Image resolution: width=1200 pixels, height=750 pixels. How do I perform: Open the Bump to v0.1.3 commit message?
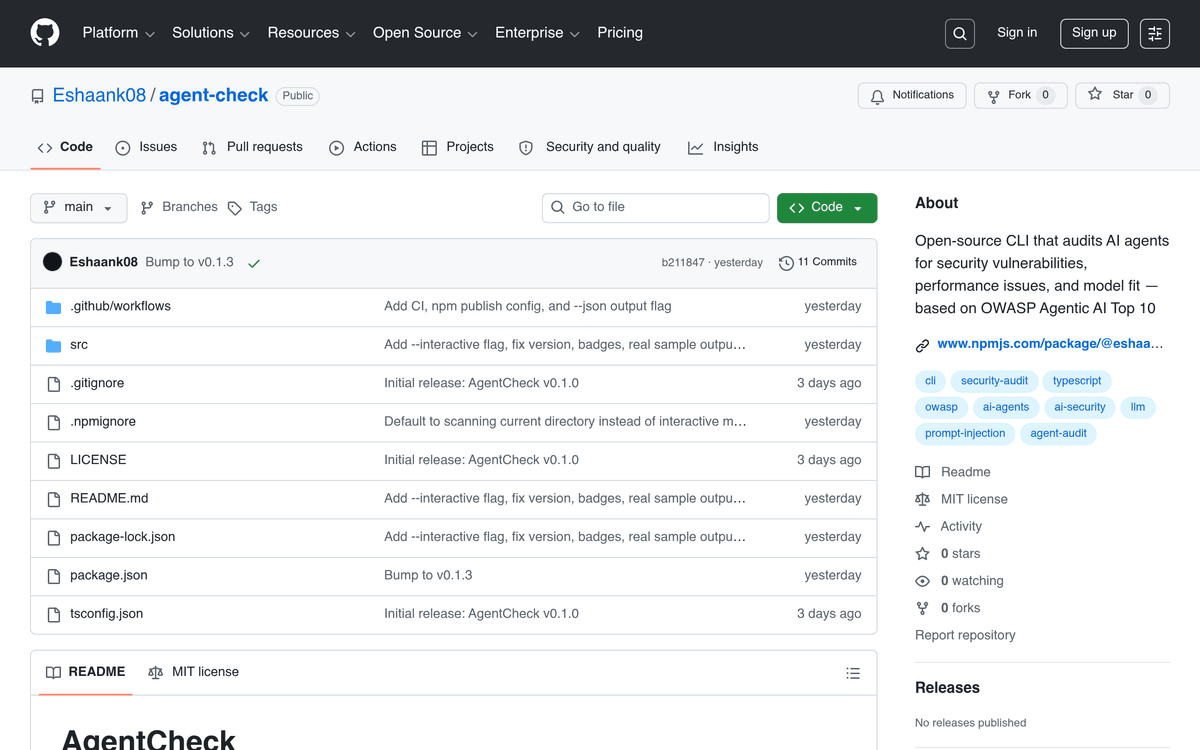pyautogui.click(x=189, y=262)
